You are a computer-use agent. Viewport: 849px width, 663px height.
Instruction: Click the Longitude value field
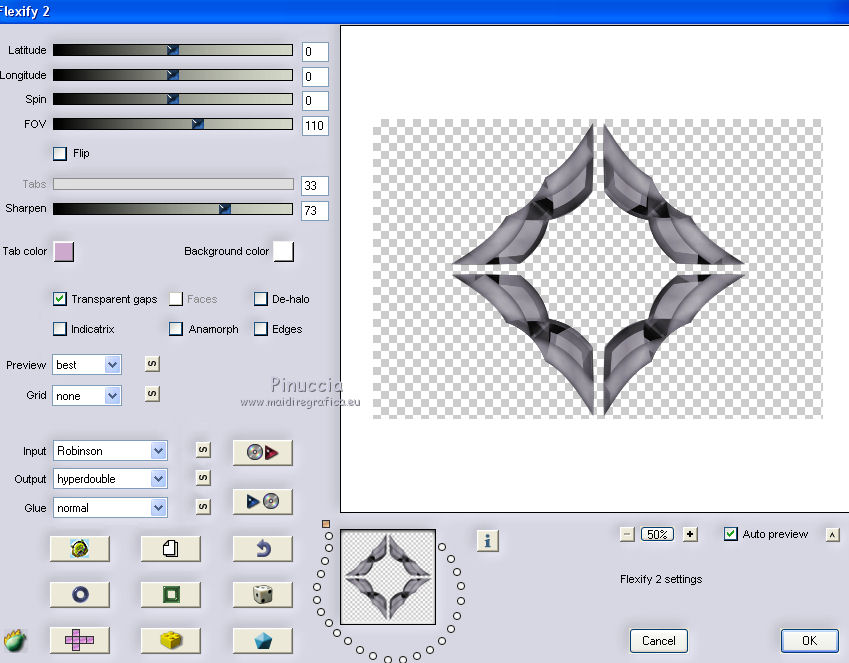click(315, 77)
